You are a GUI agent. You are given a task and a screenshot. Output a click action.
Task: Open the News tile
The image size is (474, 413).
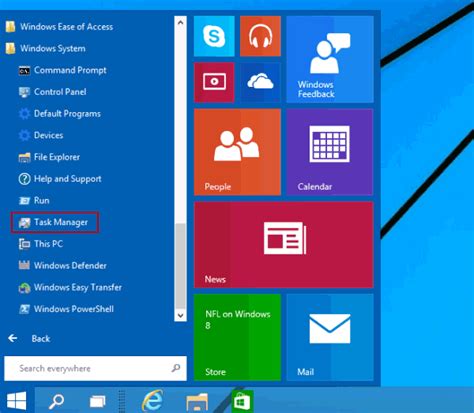pos(284,245)
